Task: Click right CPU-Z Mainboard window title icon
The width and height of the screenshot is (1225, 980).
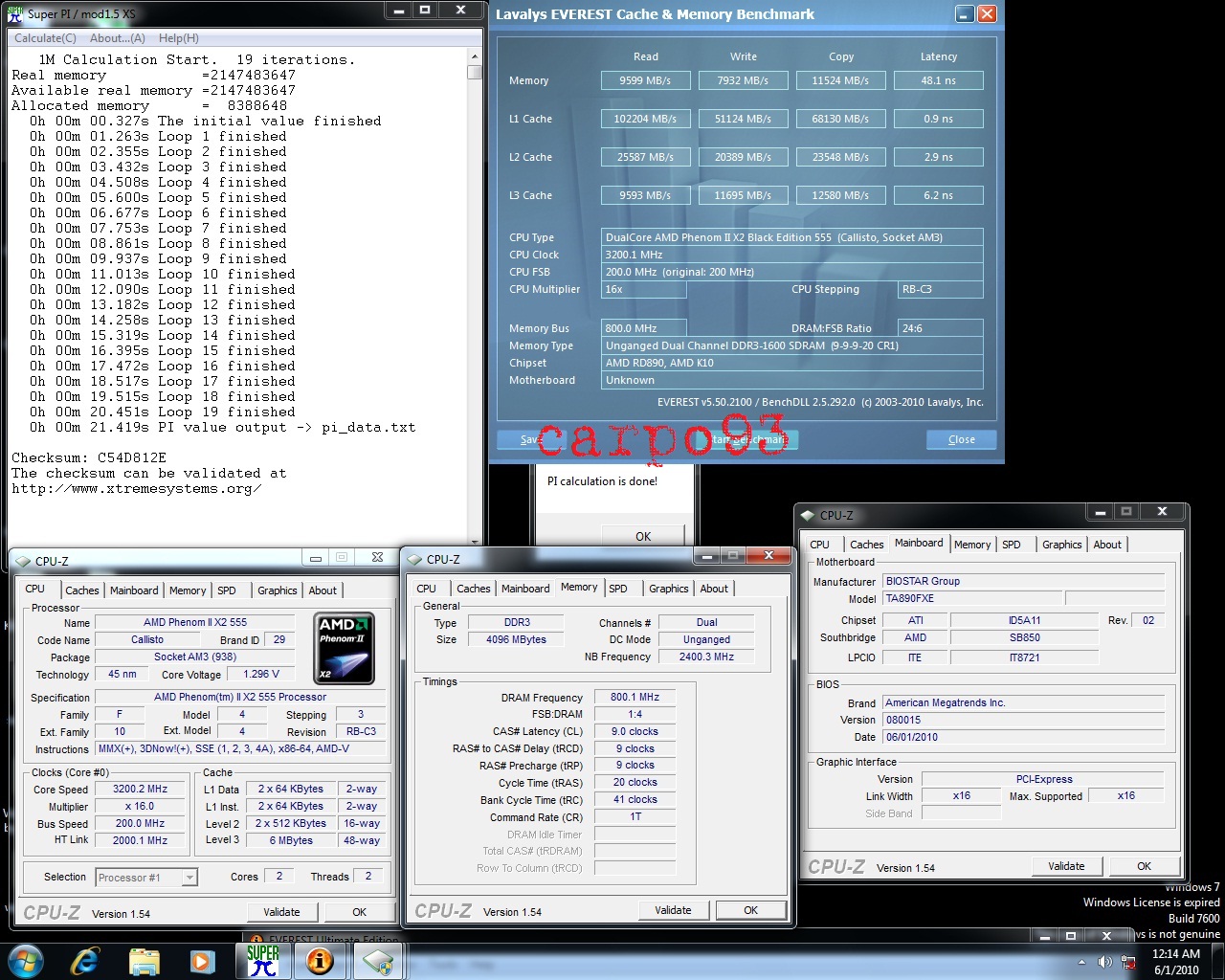Action: [808, 515]
